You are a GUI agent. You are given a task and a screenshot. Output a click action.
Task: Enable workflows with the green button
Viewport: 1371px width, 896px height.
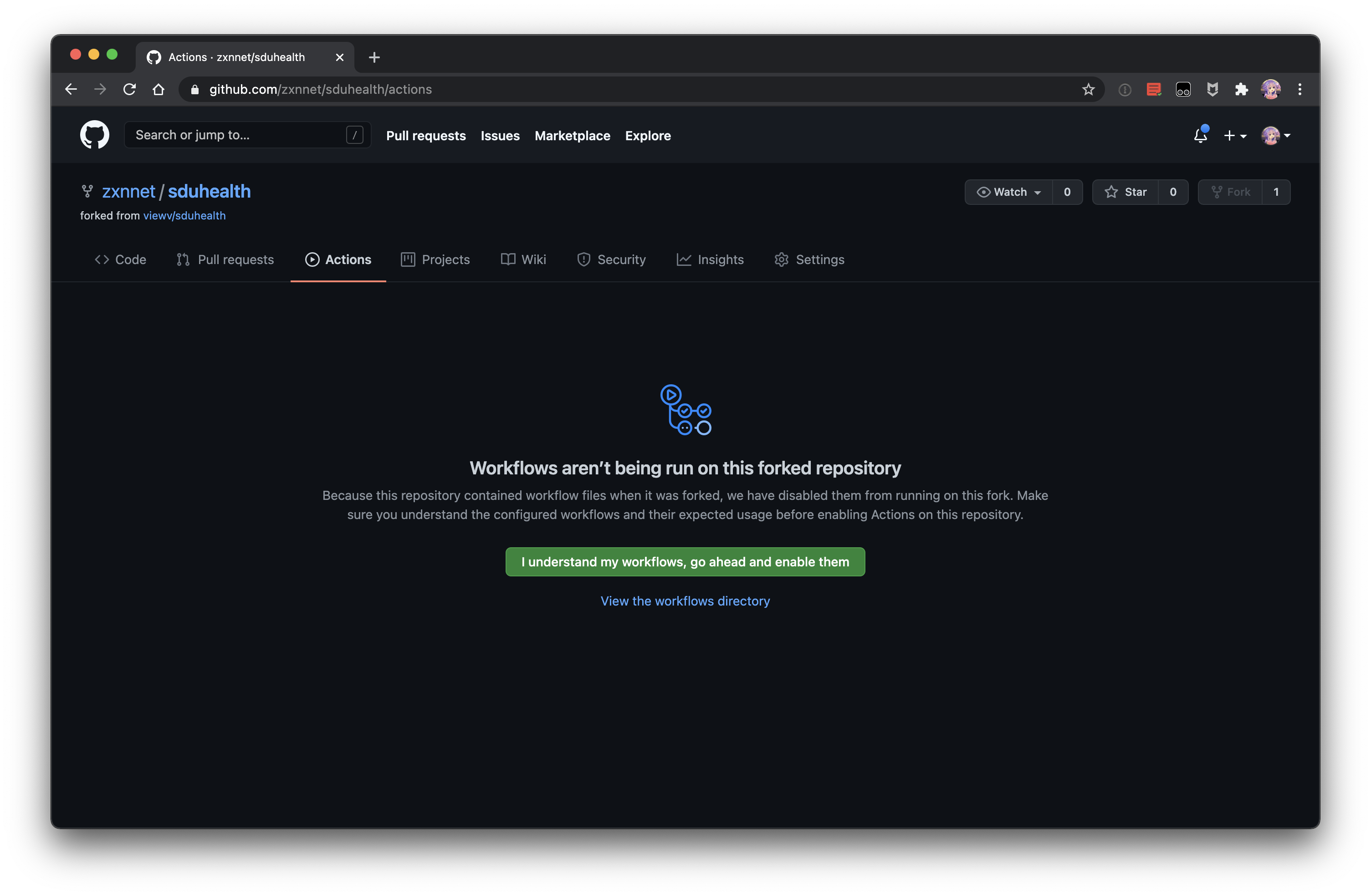coord(685,562)
